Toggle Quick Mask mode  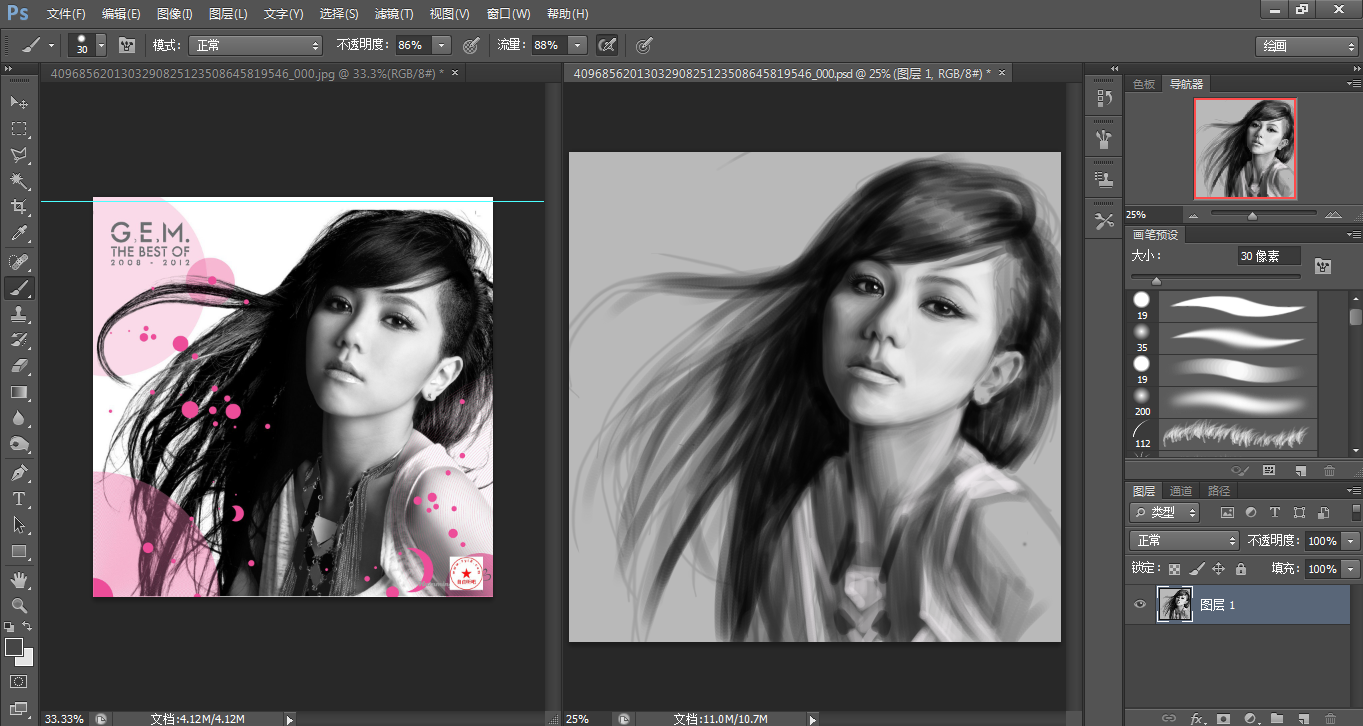19,681
